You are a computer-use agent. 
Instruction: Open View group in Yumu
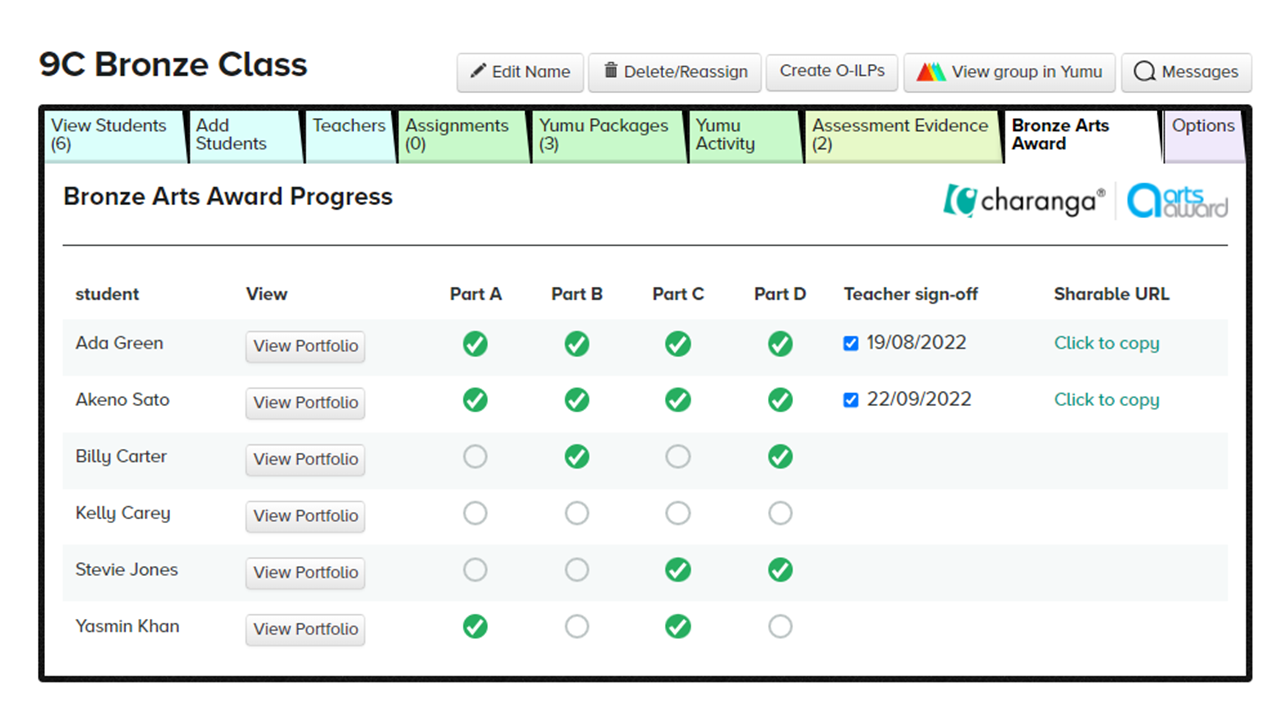(x=1010, y=72)
